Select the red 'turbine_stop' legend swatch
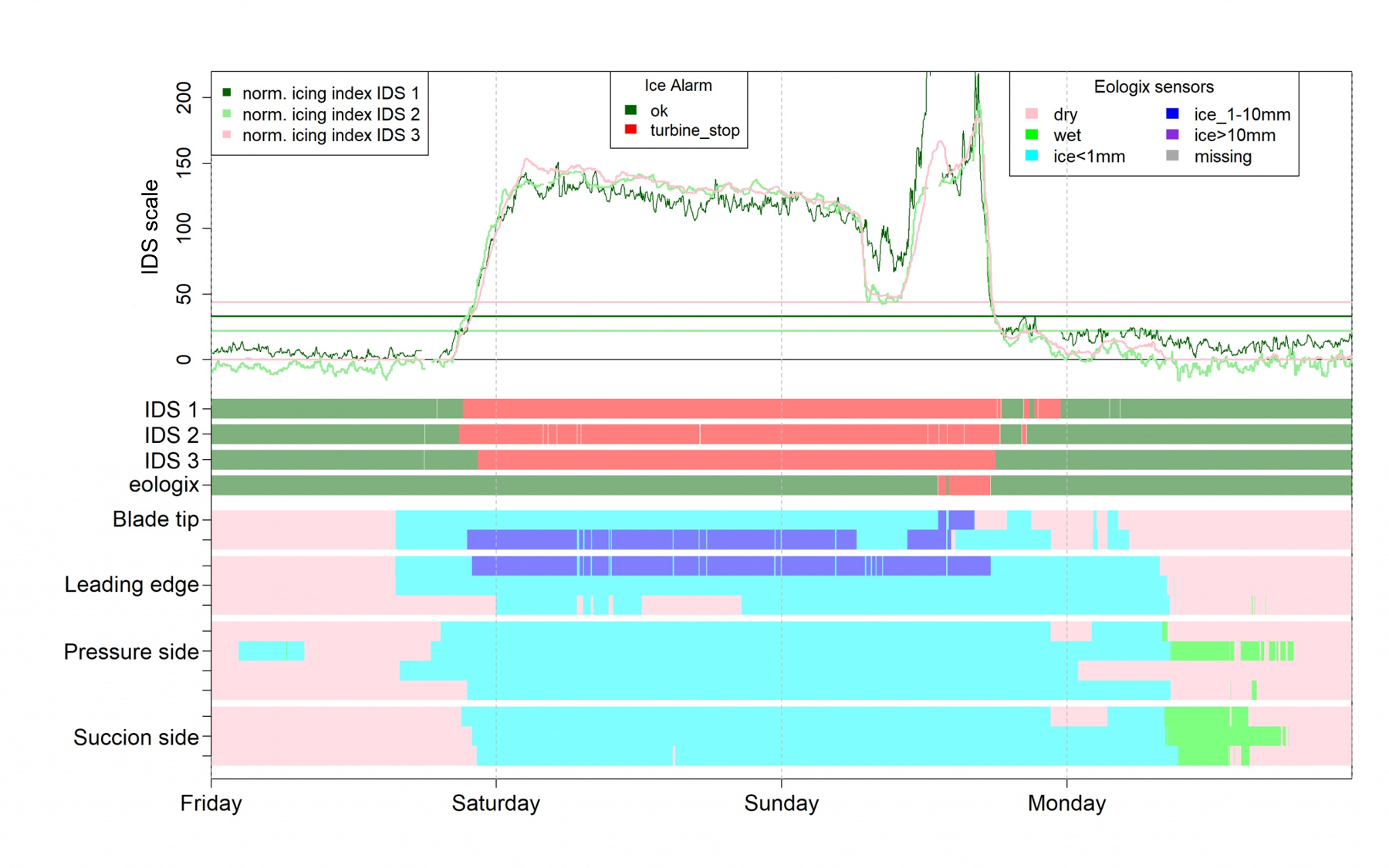Image resolution: width=1389 pixels, height=868 pixels. pyautogui.click(x=630, y=130)
